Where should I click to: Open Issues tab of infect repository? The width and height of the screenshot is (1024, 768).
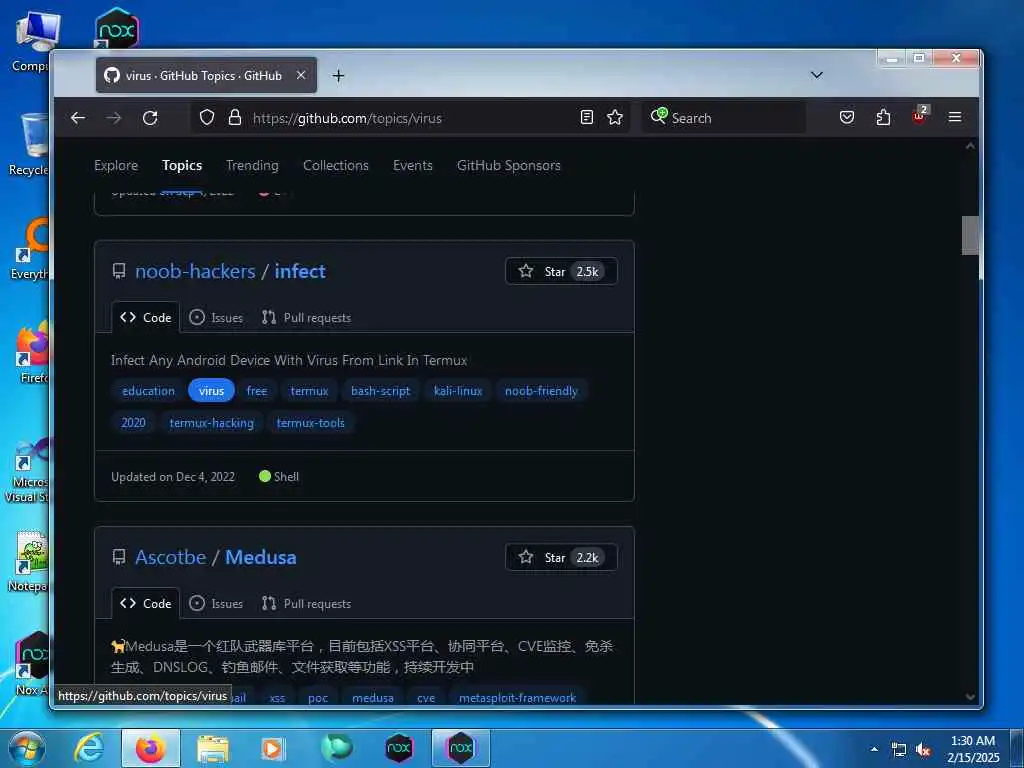tap(216, 318)
